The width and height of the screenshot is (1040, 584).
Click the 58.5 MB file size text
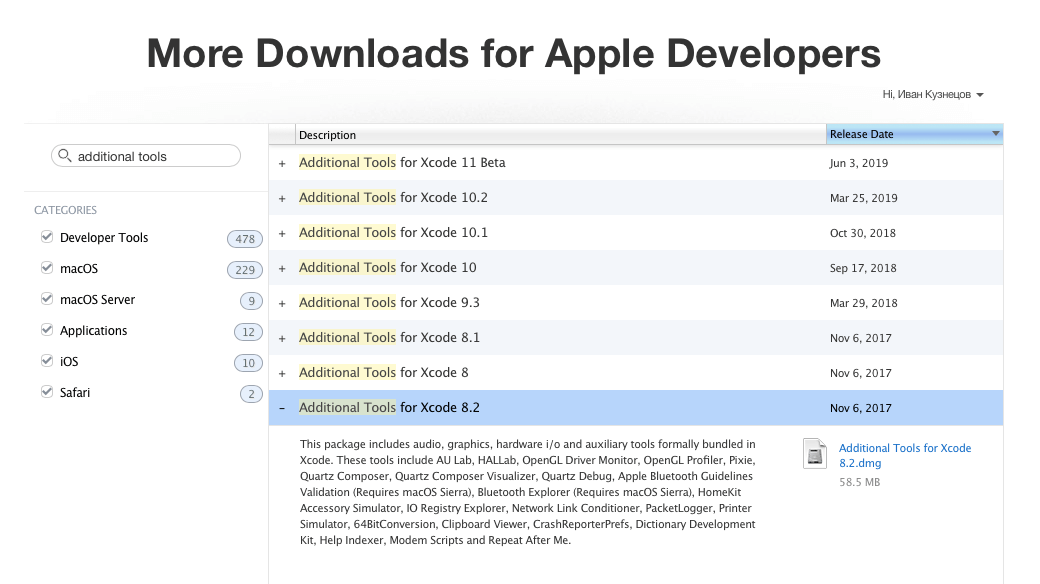[x=860, y=482]
